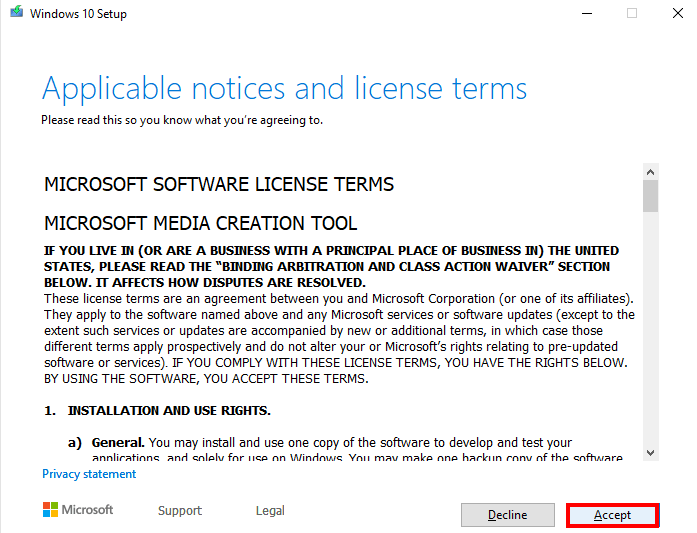Click '1. INSTALLATION AND USE RIGHTS.' section heading
Screen dimensions: 697x533
(157, 410)
